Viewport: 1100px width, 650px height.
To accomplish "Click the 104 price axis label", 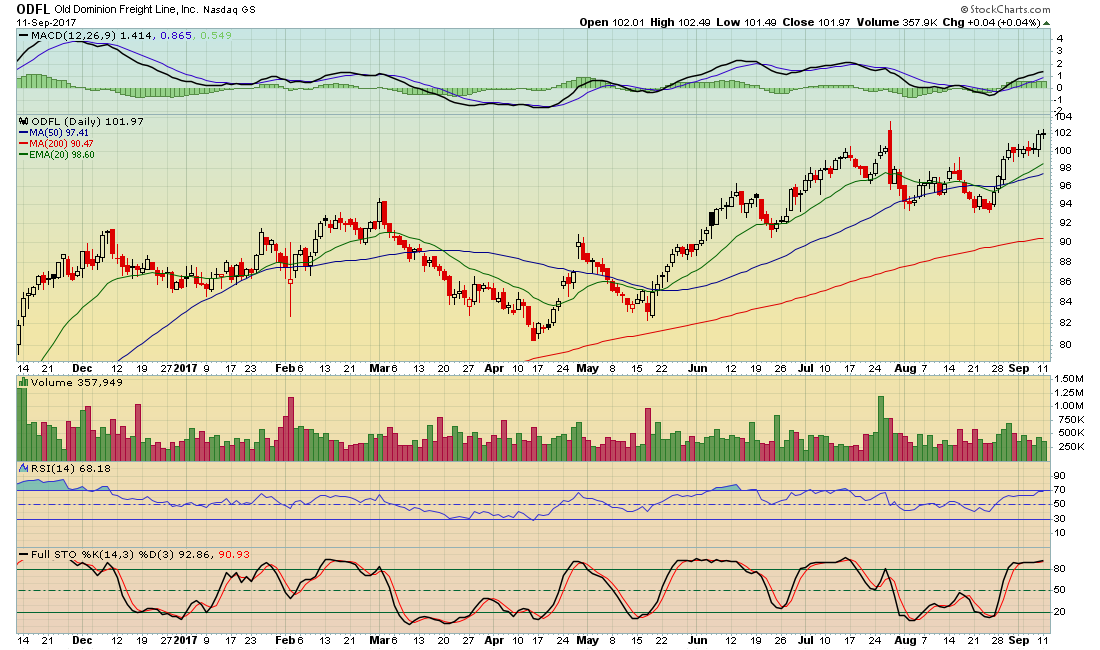I will tap(1063, 116).
